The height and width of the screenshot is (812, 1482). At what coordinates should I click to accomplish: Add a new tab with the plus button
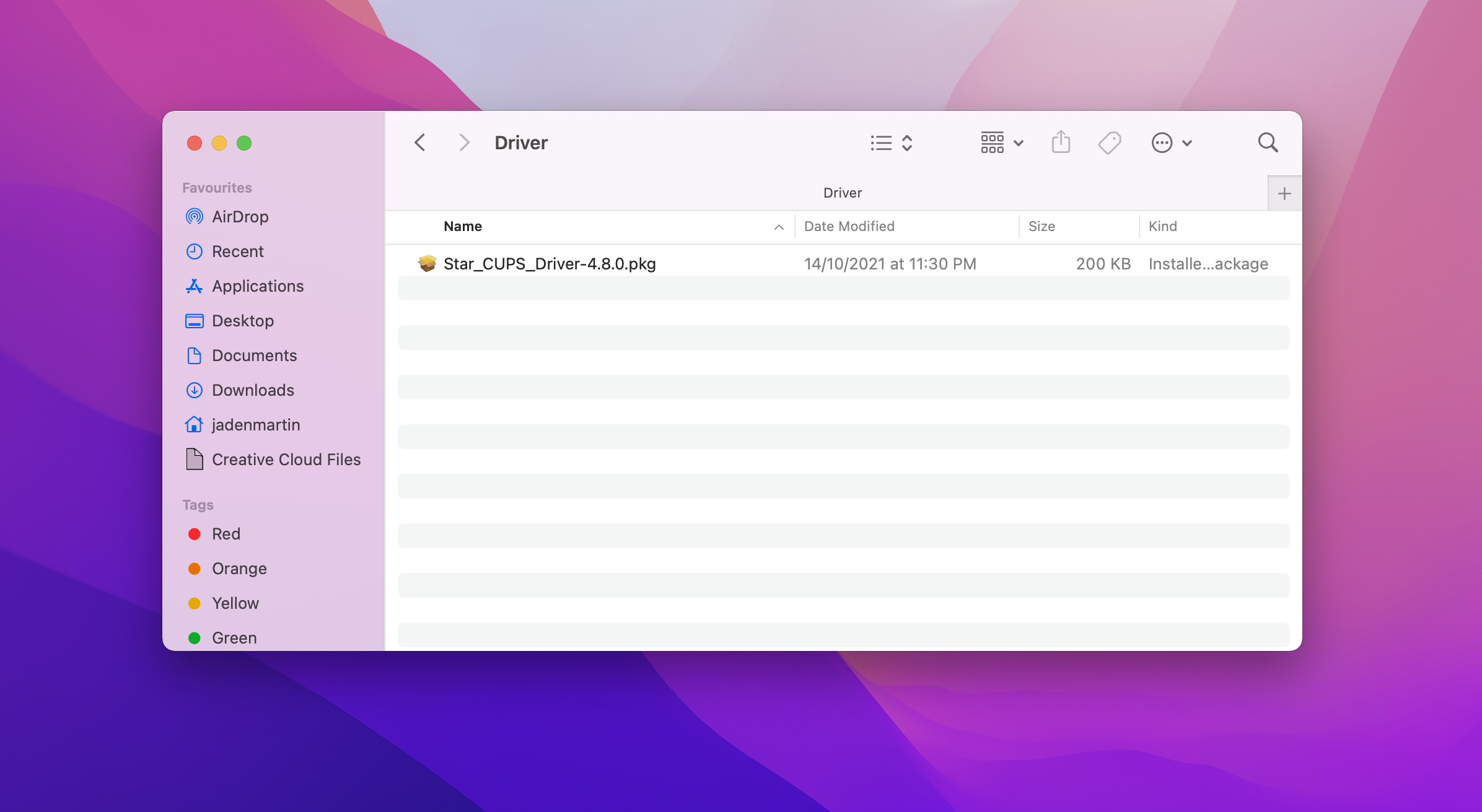click(1284, 194)
